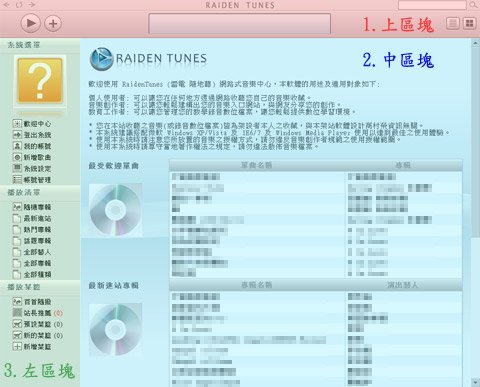Click the scroll down arrow of the main scrollbar
The image size is (480, 387).
[475, 381]
